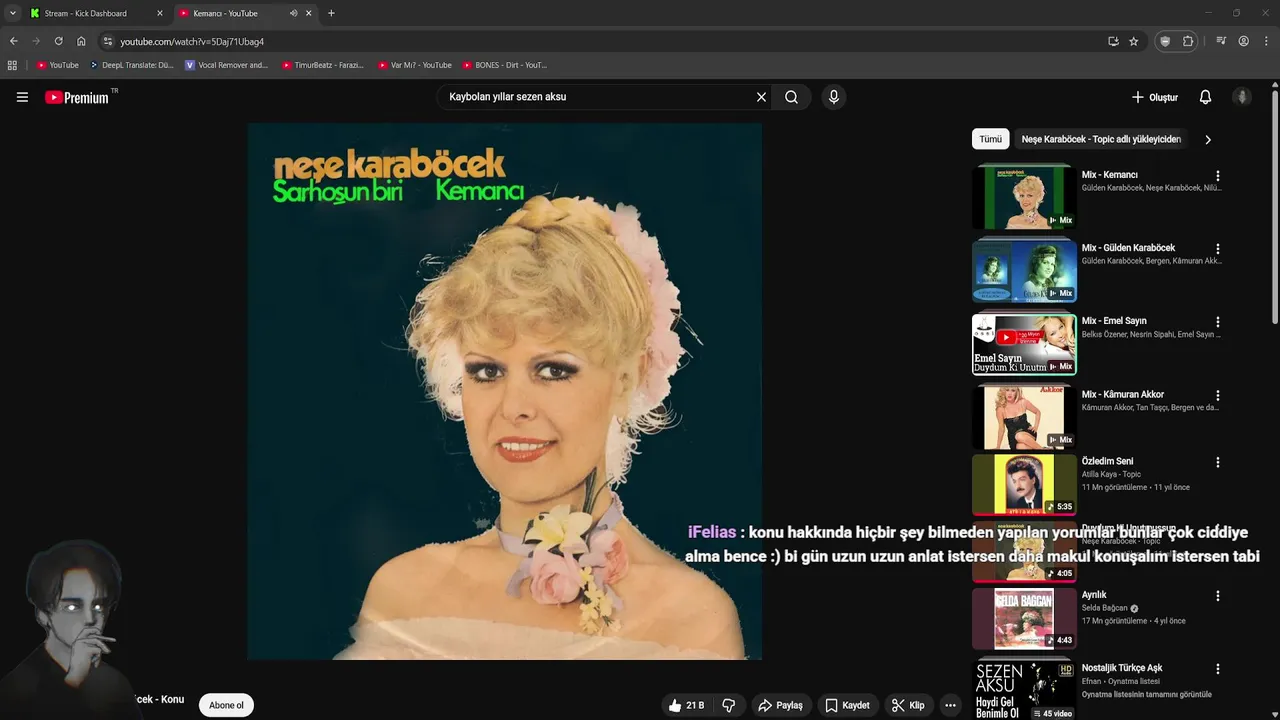Open a new browser tab
This screenshot has height=720, width=1280.
331,13
